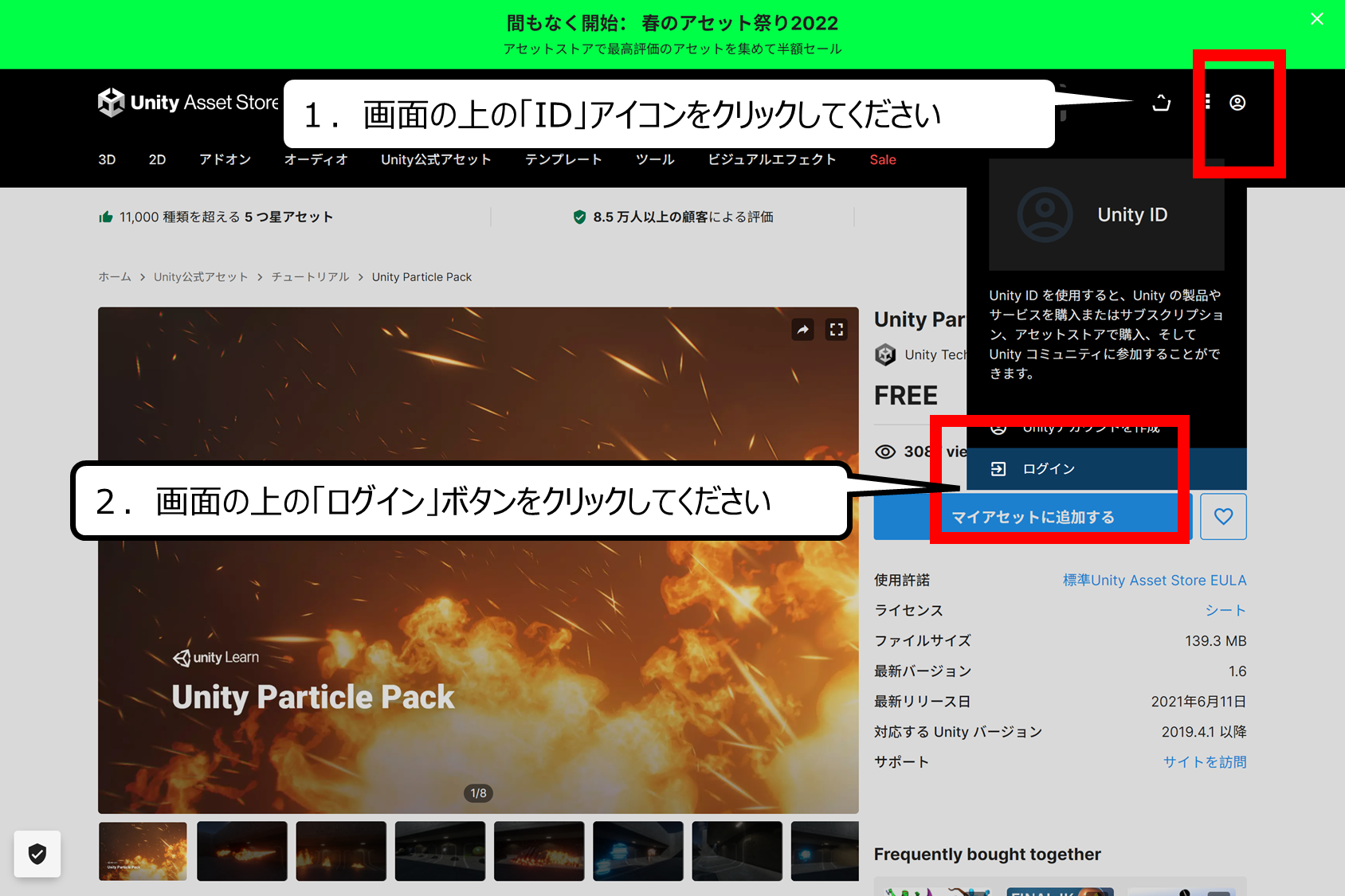Viewport: 1345px width, 896px height.
Task: Click the Unity ID account icon
Action: 1237,103
